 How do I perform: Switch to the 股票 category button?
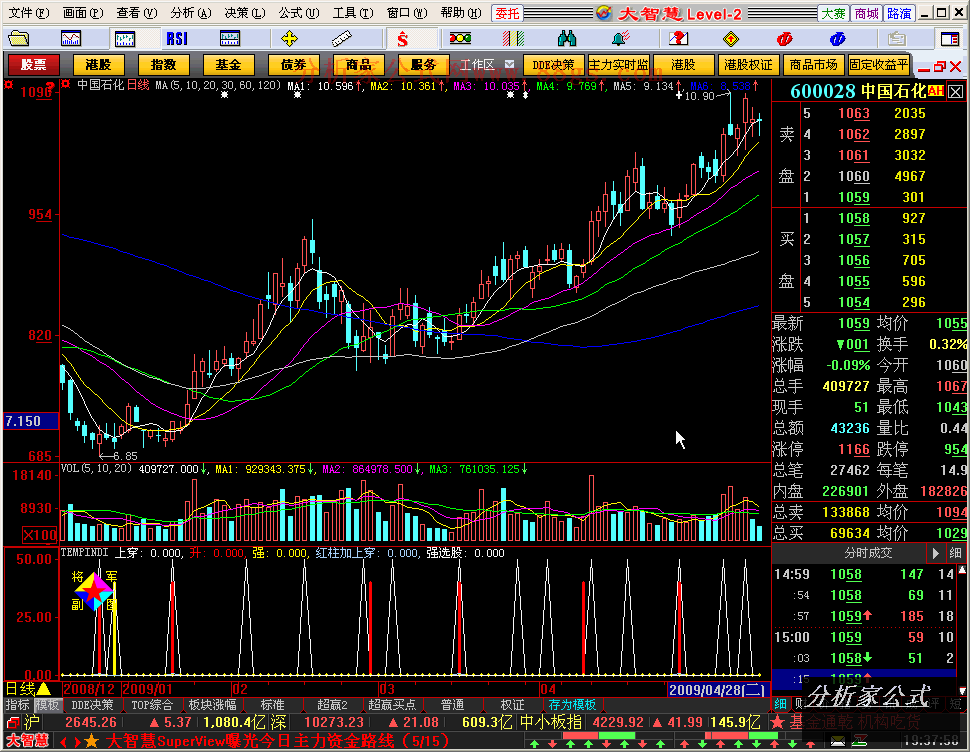point(33,64)
